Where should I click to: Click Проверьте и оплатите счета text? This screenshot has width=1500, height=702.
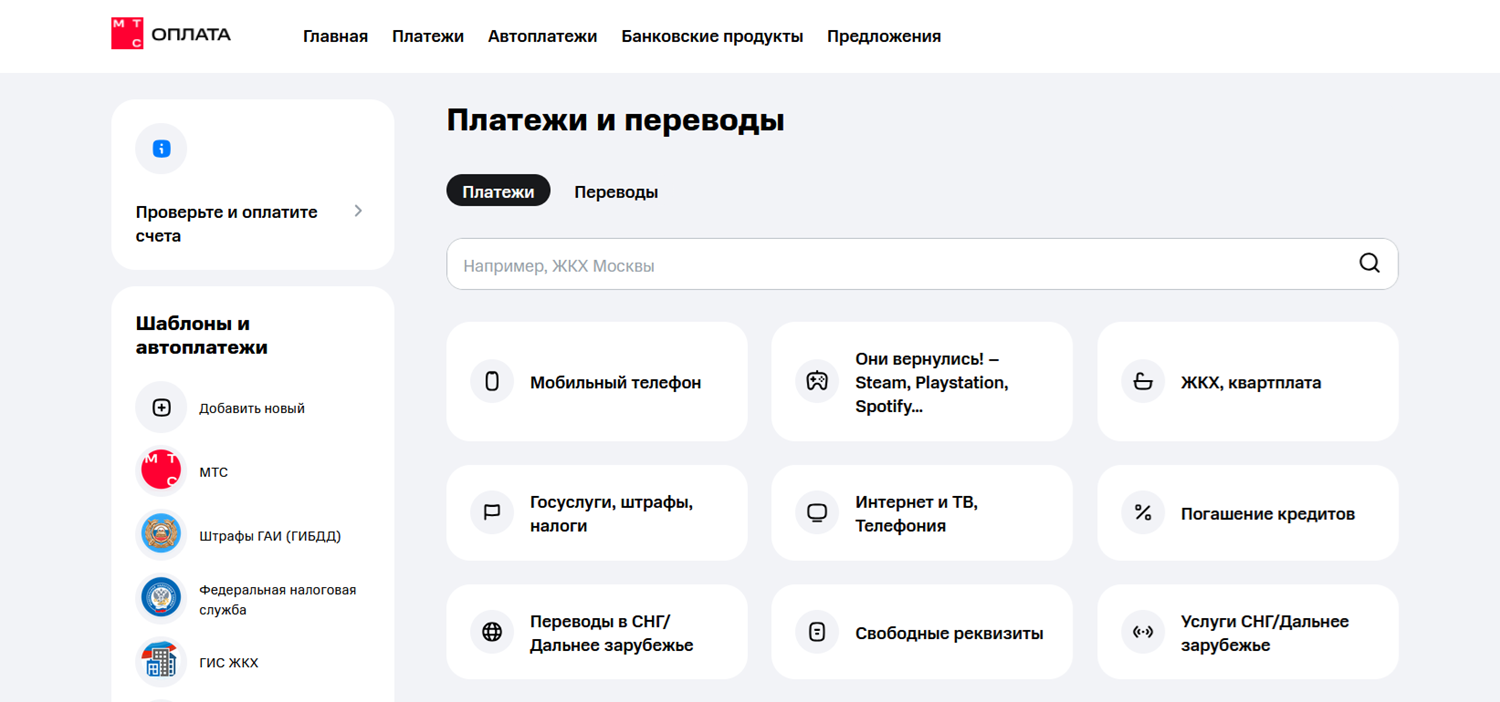227,224
